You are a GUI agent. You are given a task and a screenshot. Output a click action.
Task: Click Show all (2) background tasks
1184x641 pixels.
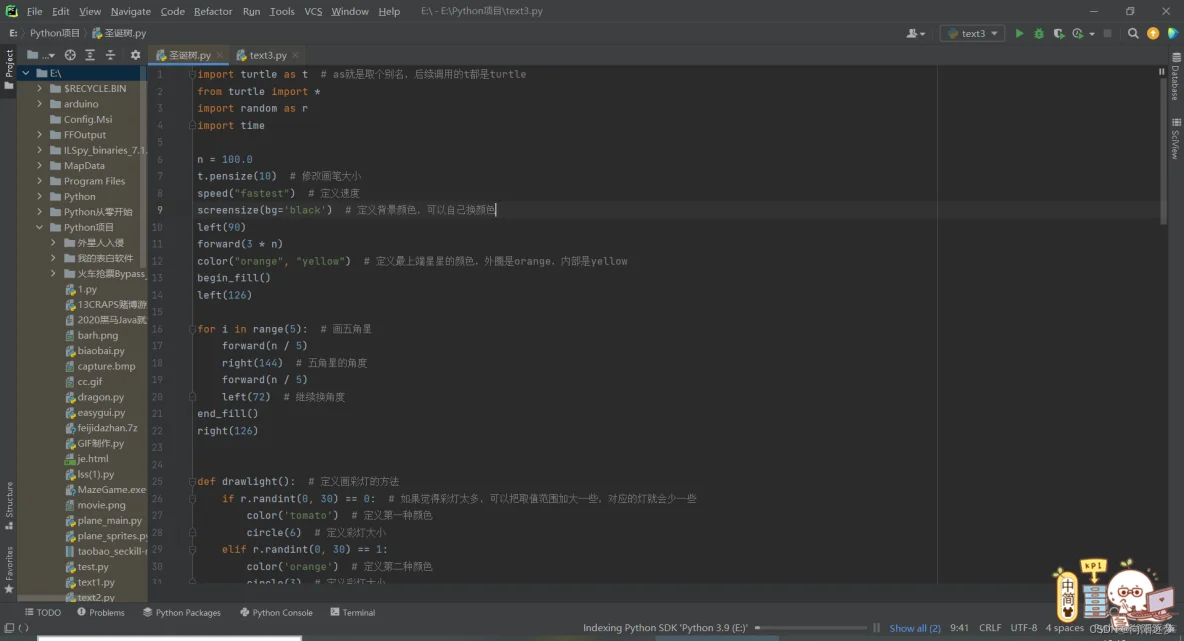coord(914,628)
